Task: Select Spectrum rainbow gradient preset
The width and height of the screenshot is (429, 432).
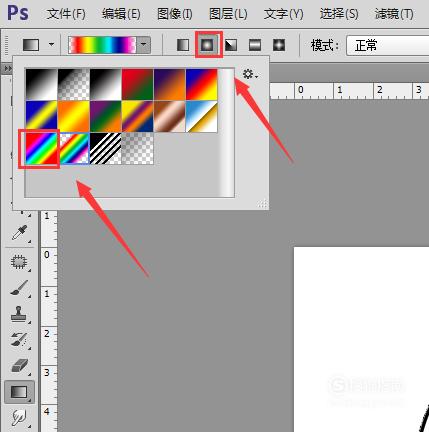Action: 42,149
